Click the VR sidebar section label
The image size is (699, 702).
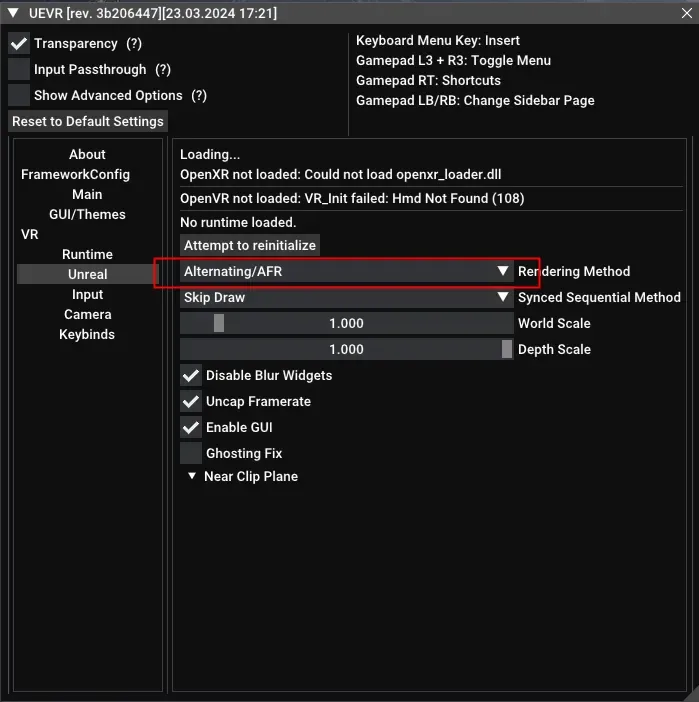tap(30, 234)
